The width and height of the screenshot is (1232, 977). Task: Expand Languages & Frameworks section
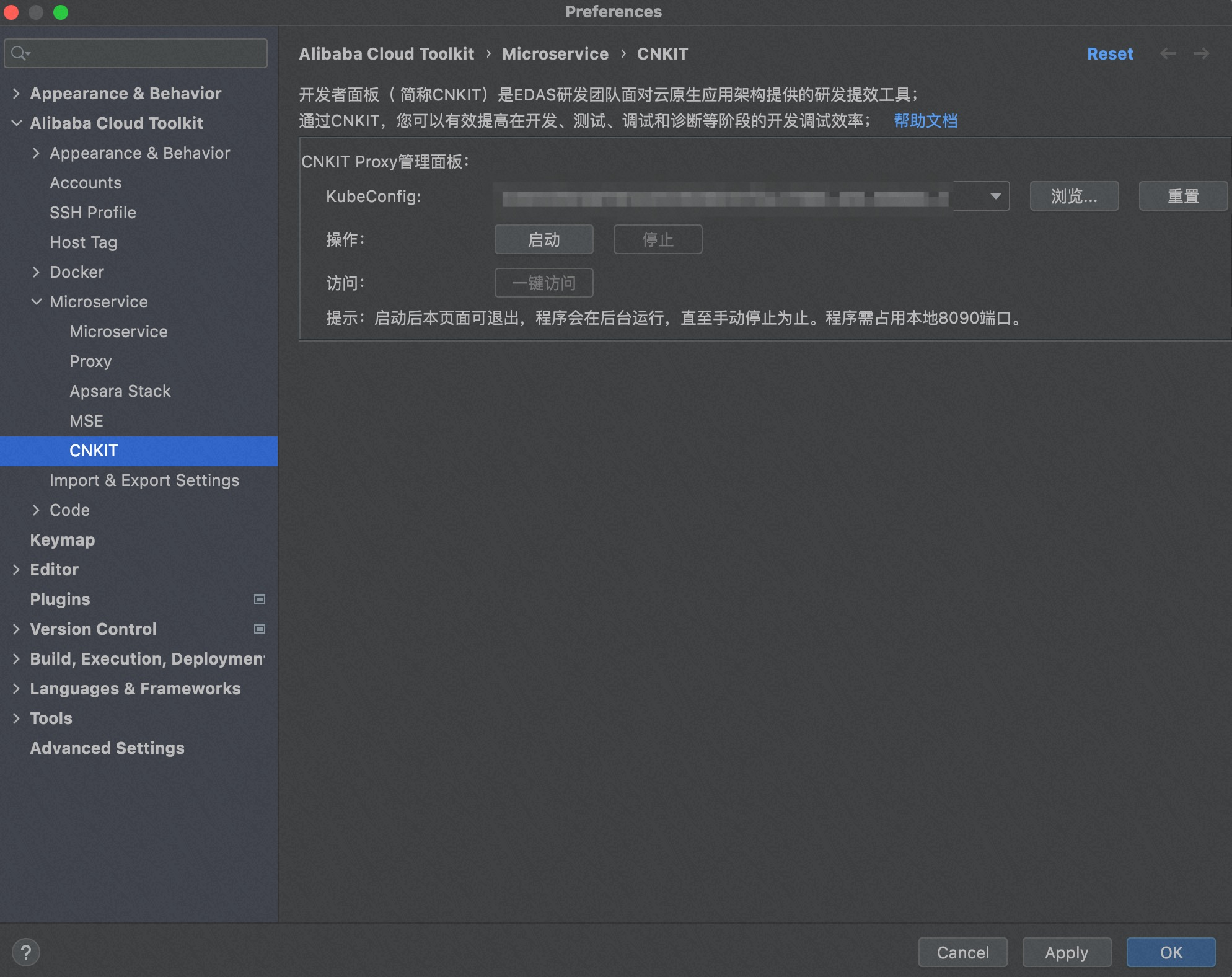(x=17, y=689)
